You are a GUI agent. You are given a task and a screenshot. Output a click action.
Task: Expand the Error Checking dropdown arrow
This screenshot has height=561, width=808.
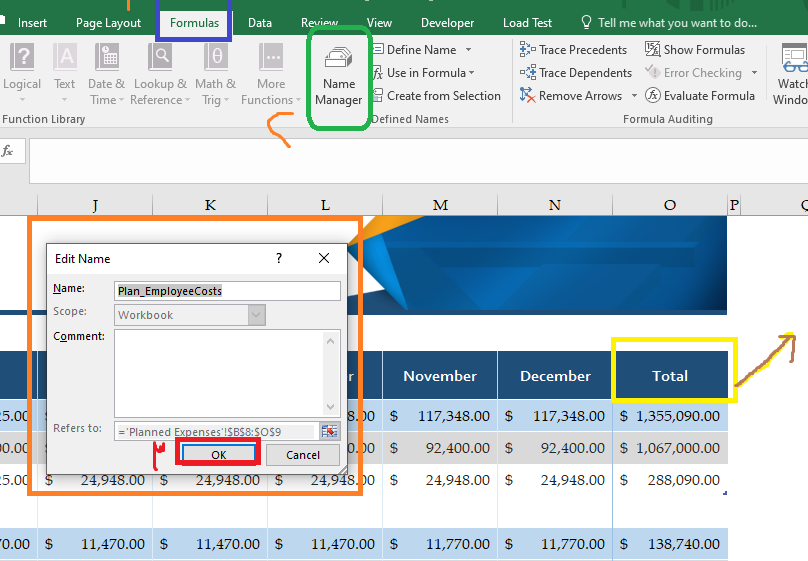click(x=754, y=73)
